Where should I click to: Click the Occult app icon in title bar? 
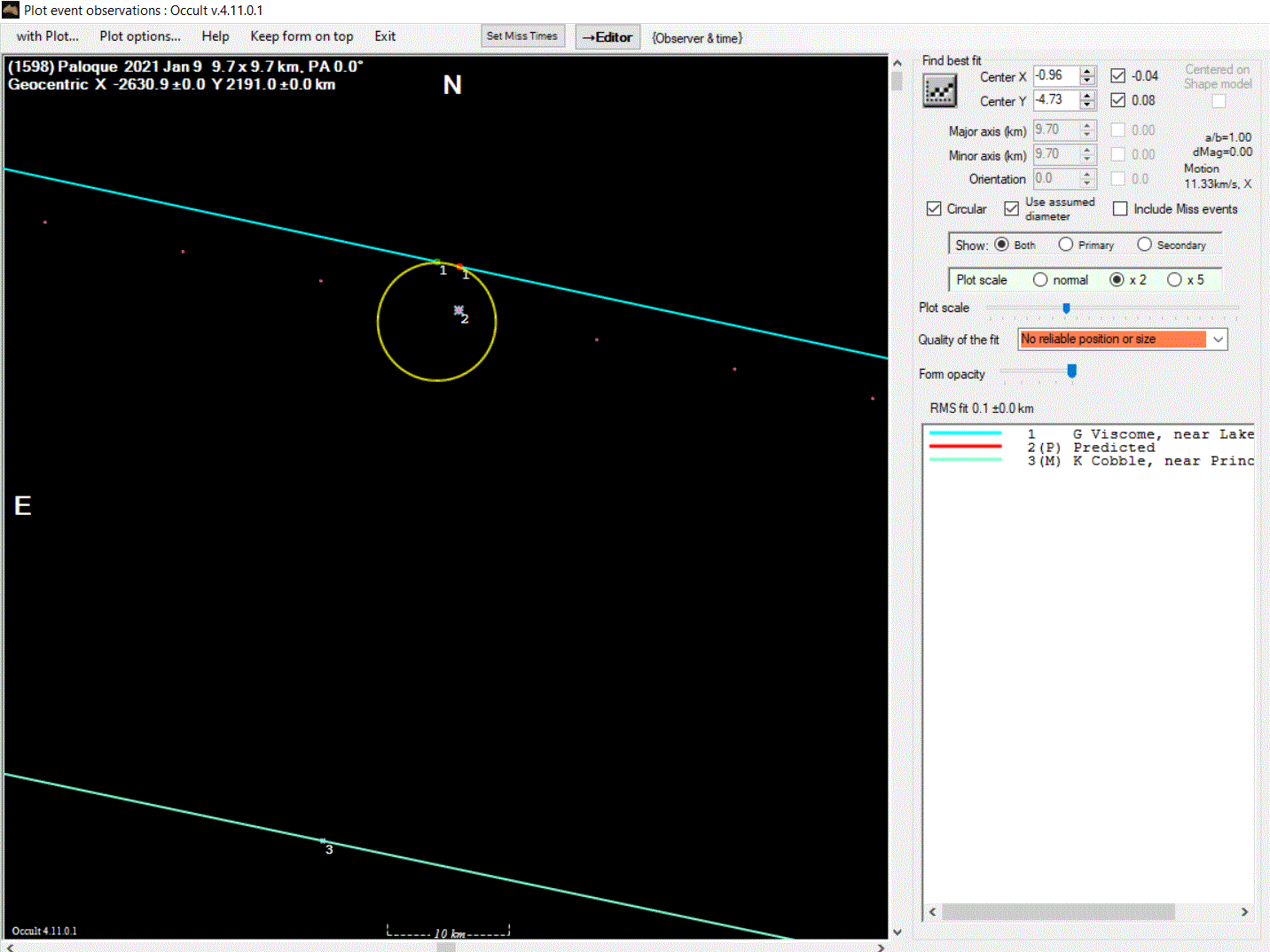point(11,11)
